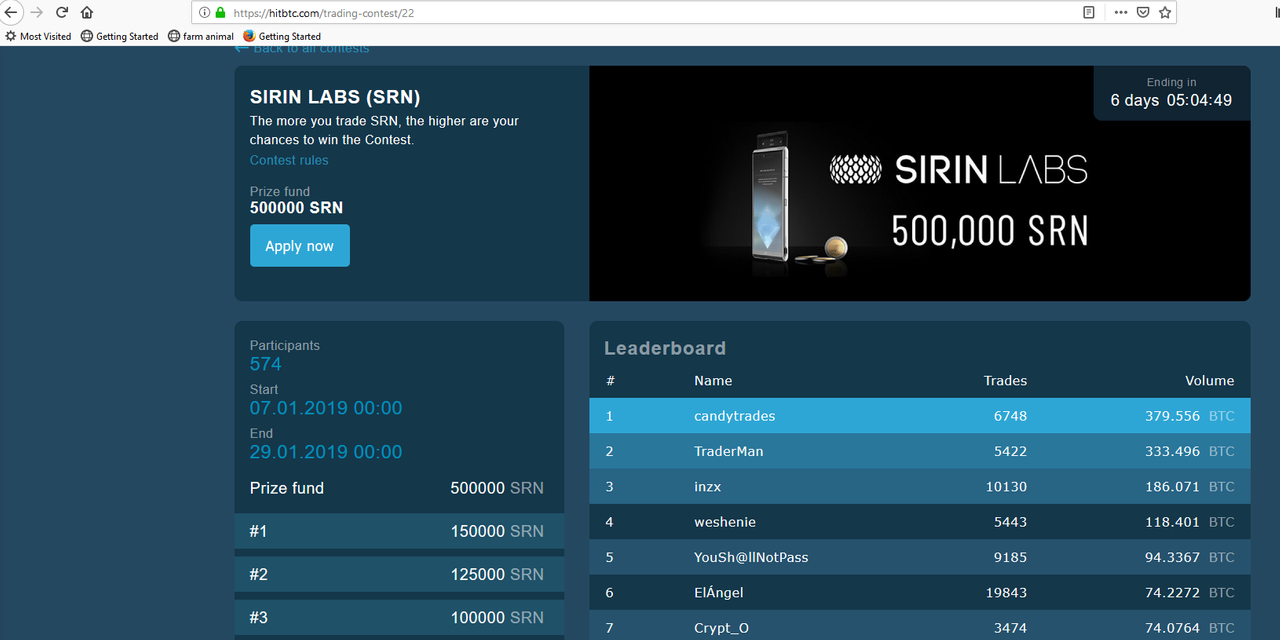Screen dimensions: 1280x640
Task: Click end date 29.01.2019 00:00
Action: [326, 452]
